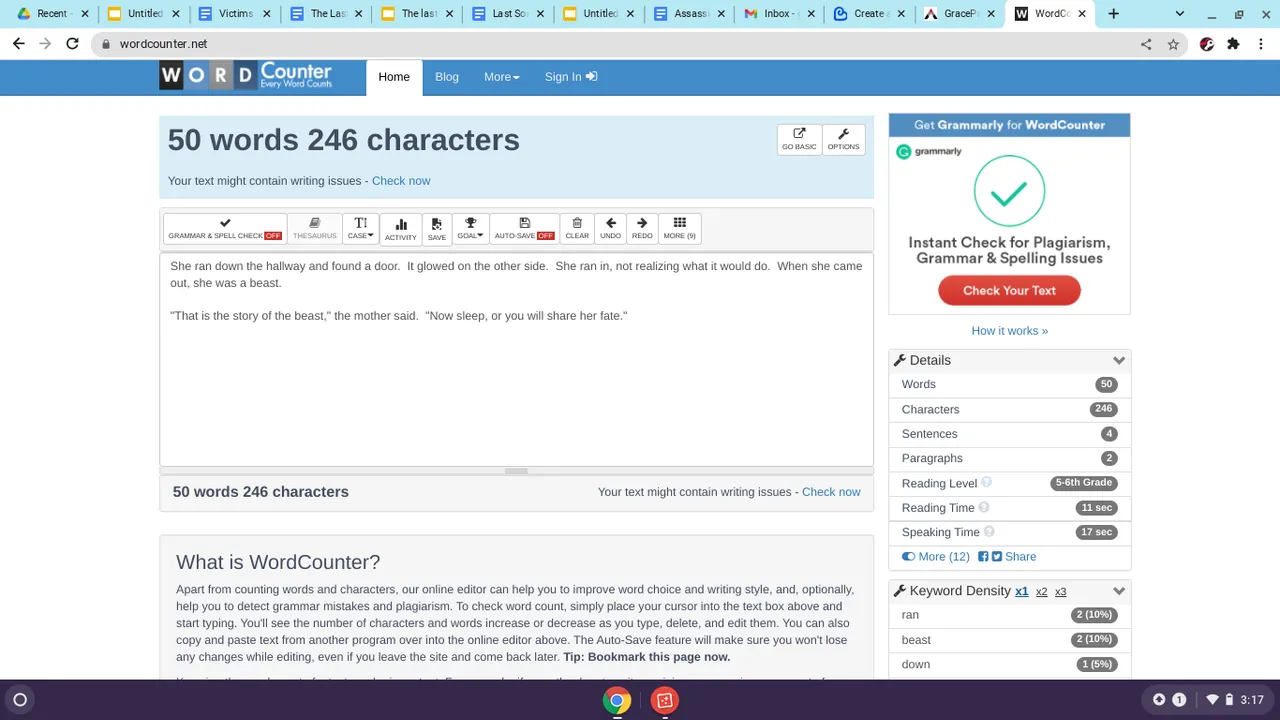Toggle More (12) details switch
This screenshot has width=1280, height=720.
tap(936, 557)
